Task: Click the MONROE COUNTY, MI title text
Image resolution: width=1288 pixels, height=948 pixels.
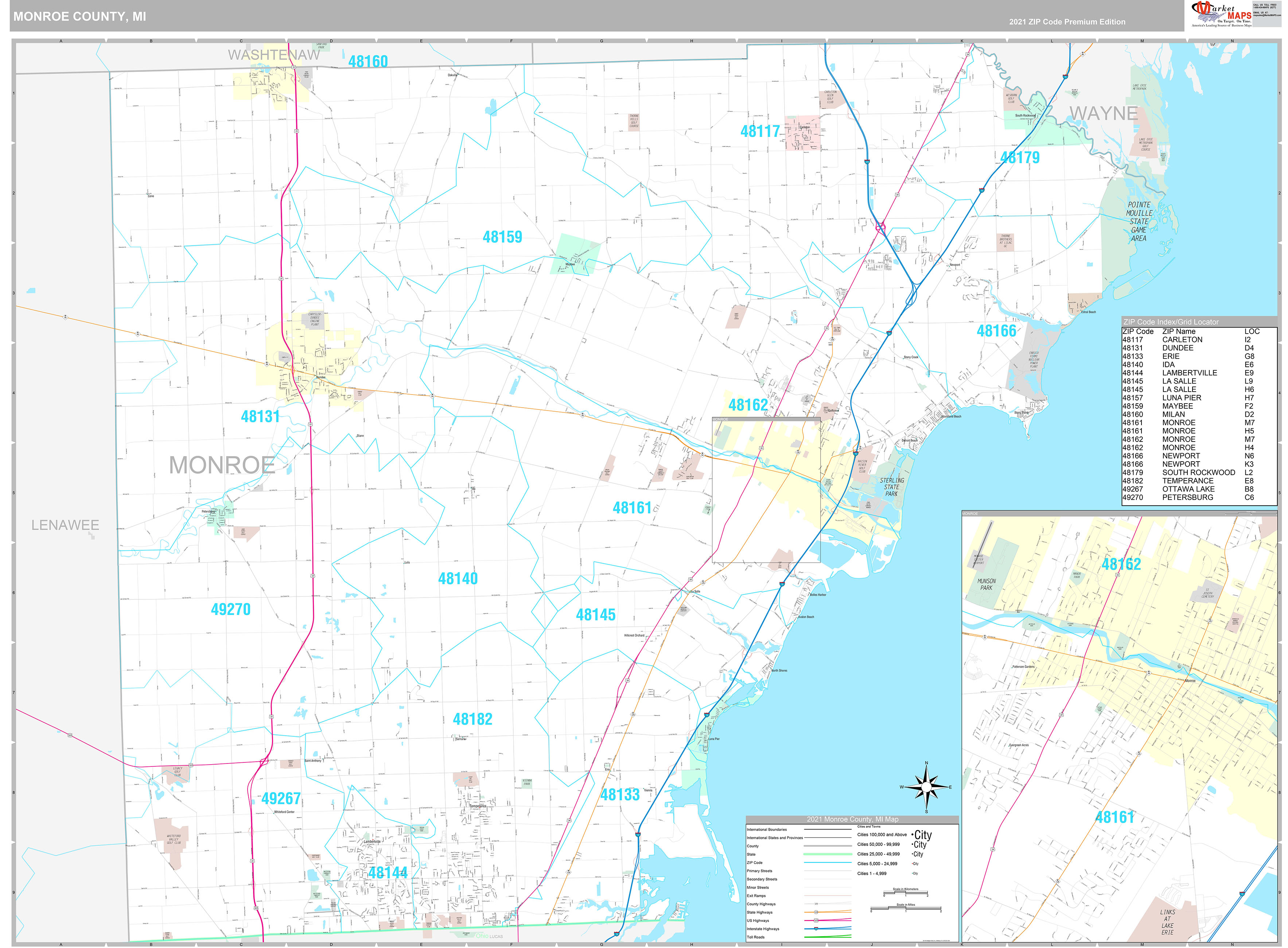Action: point(80,17)
